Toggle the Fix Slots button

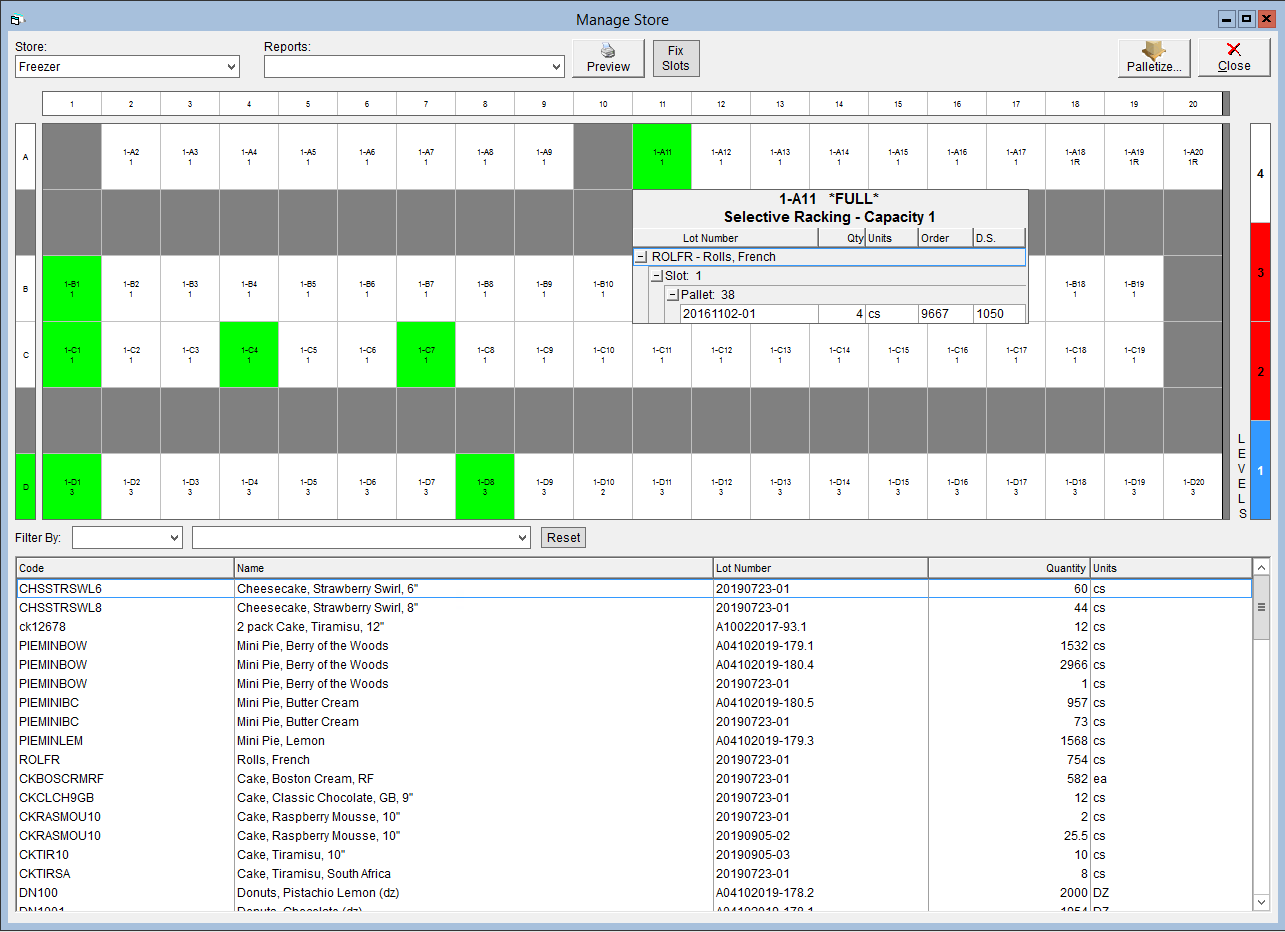coord(676,58)
